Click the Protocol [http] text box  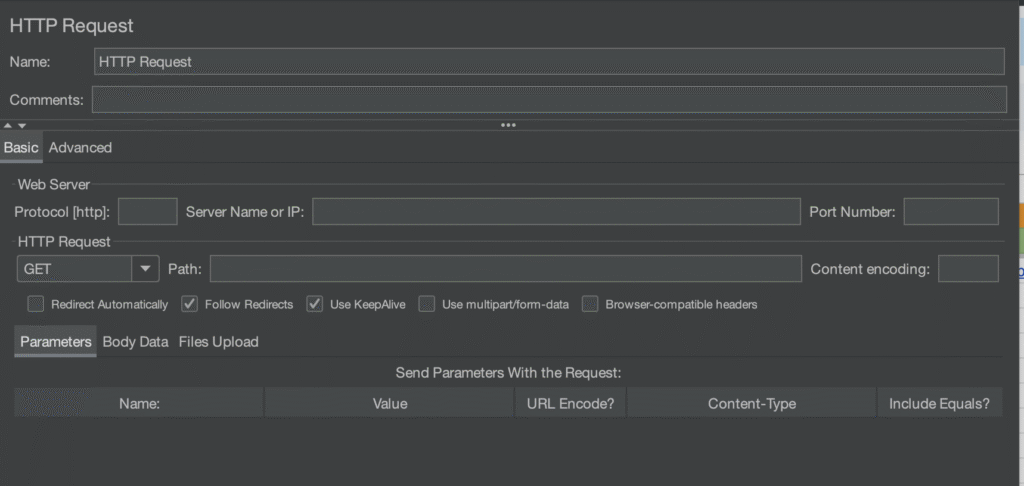click(x=148, y=212)
